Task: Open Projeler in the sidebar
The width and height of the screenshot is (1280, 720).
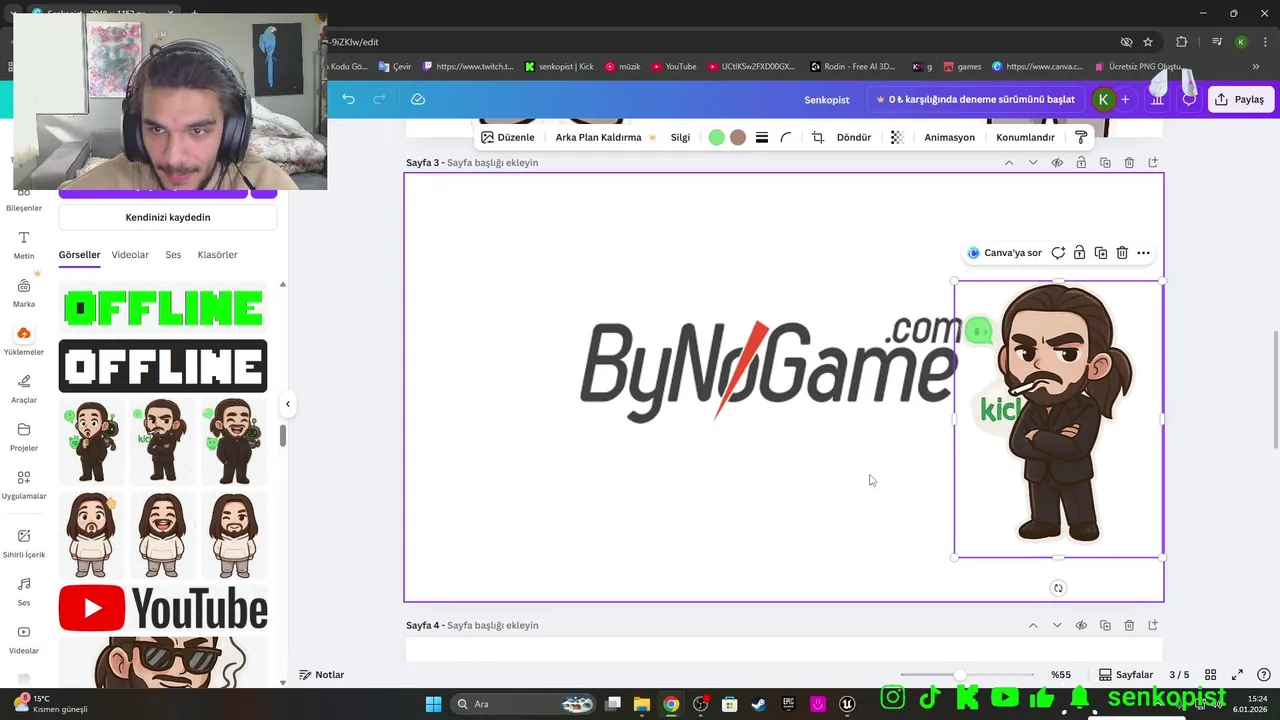Action: click(x=24, y=437)
